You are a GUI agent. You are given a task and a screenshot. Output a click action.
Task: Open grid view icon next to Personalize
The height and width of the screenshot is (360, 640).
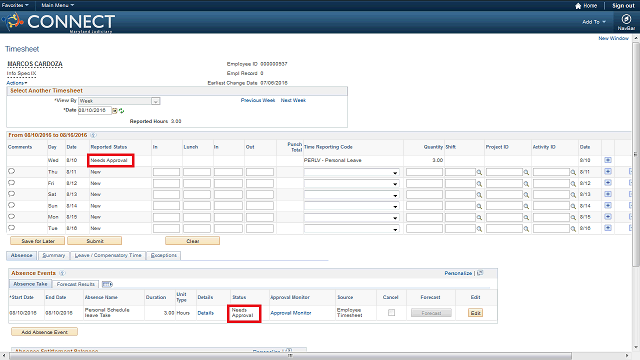pos(480,273)
